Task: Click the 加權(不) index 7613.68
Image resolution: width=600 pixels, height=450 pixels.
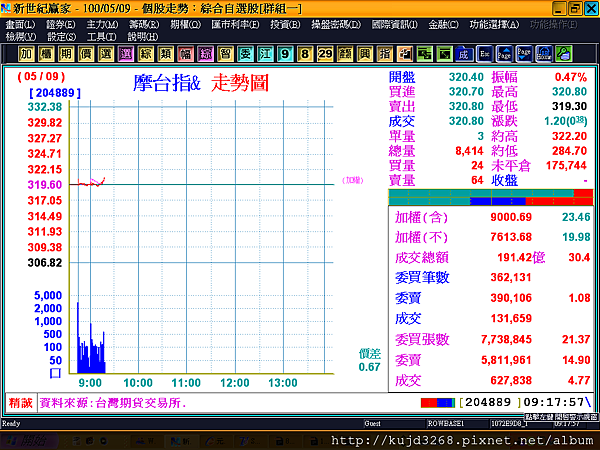Action: [x=511, y=237]
